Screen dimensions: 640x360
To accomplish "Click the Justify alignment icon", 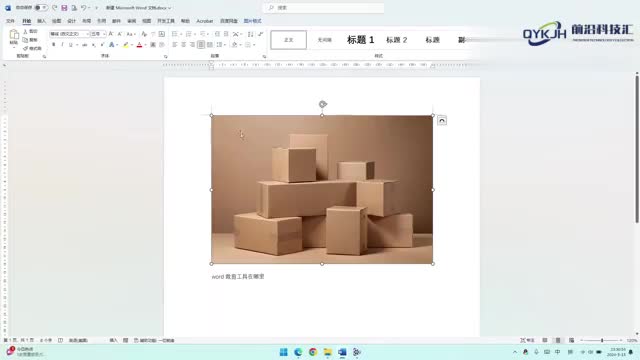I will (201, 44).
